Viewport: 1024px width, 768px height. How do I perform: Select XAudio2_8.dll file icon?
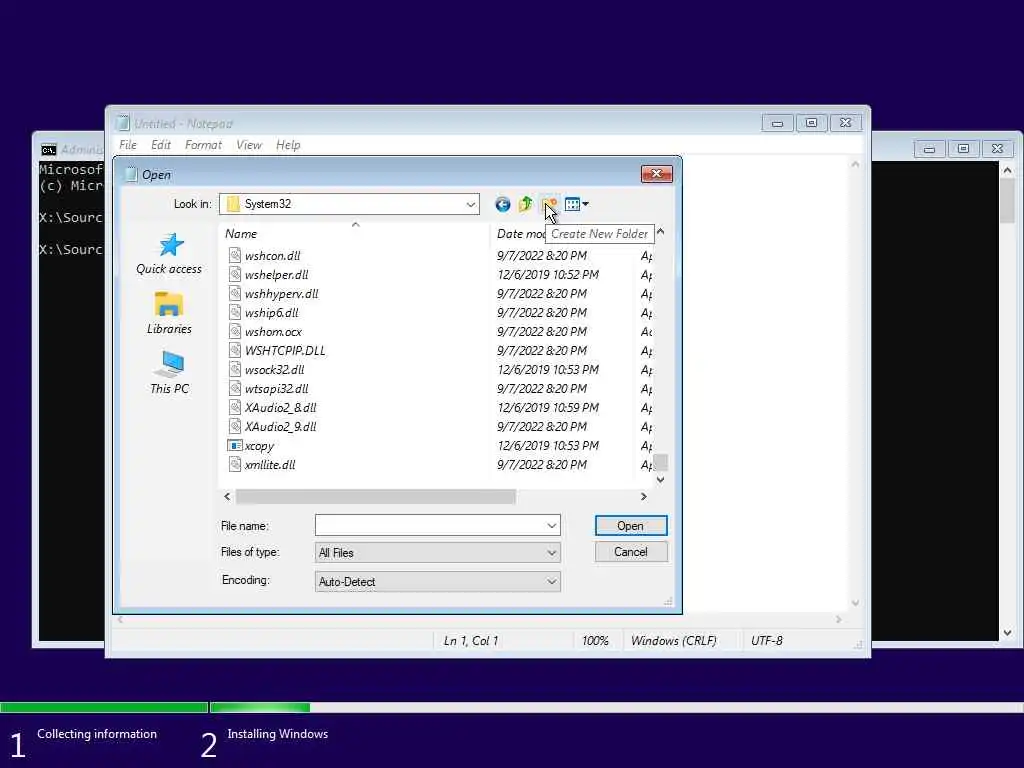[x=234, y=407]
